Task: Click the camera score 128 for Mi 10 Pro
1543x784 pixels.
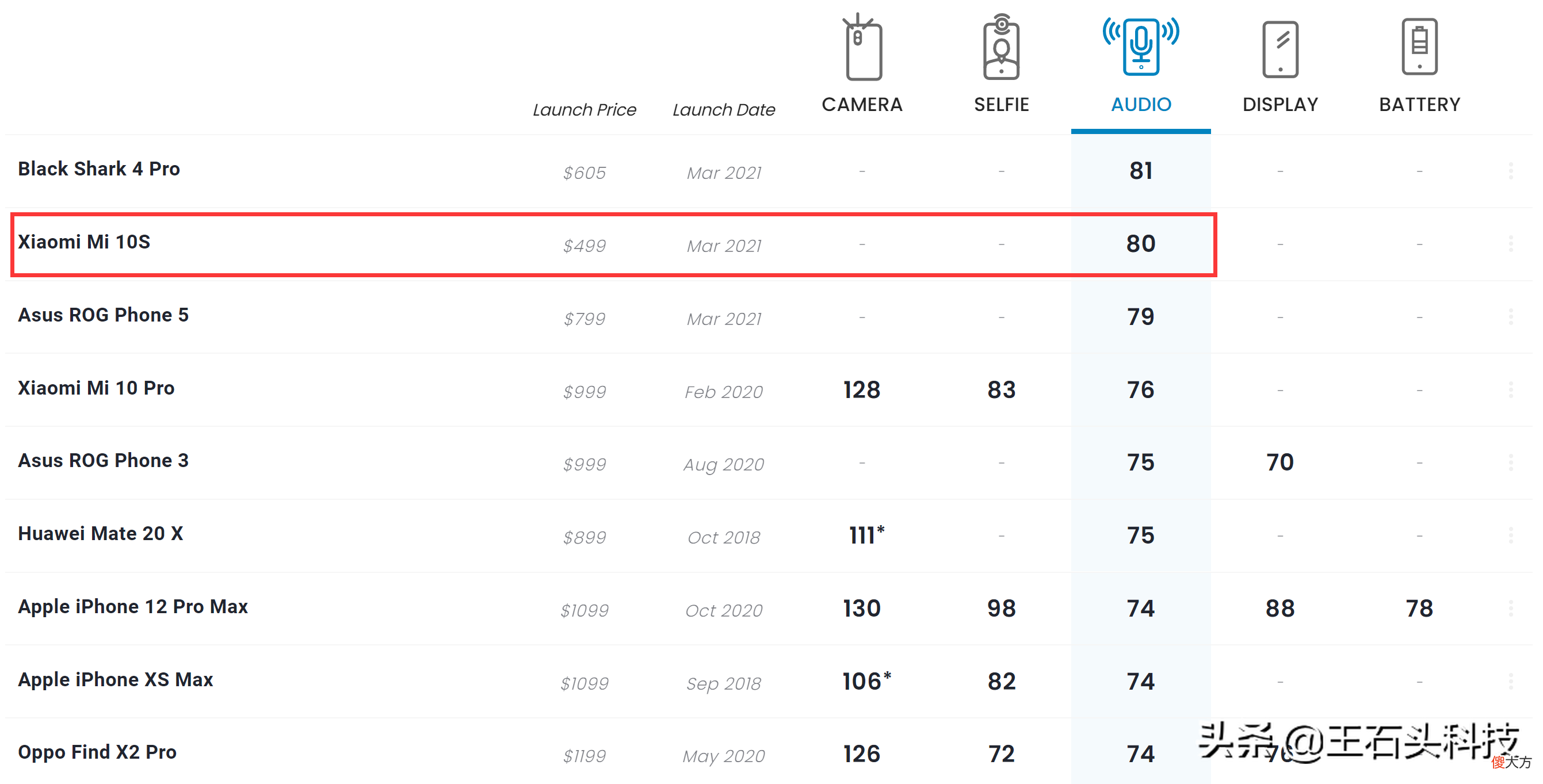Action: [x=862, y=390]
